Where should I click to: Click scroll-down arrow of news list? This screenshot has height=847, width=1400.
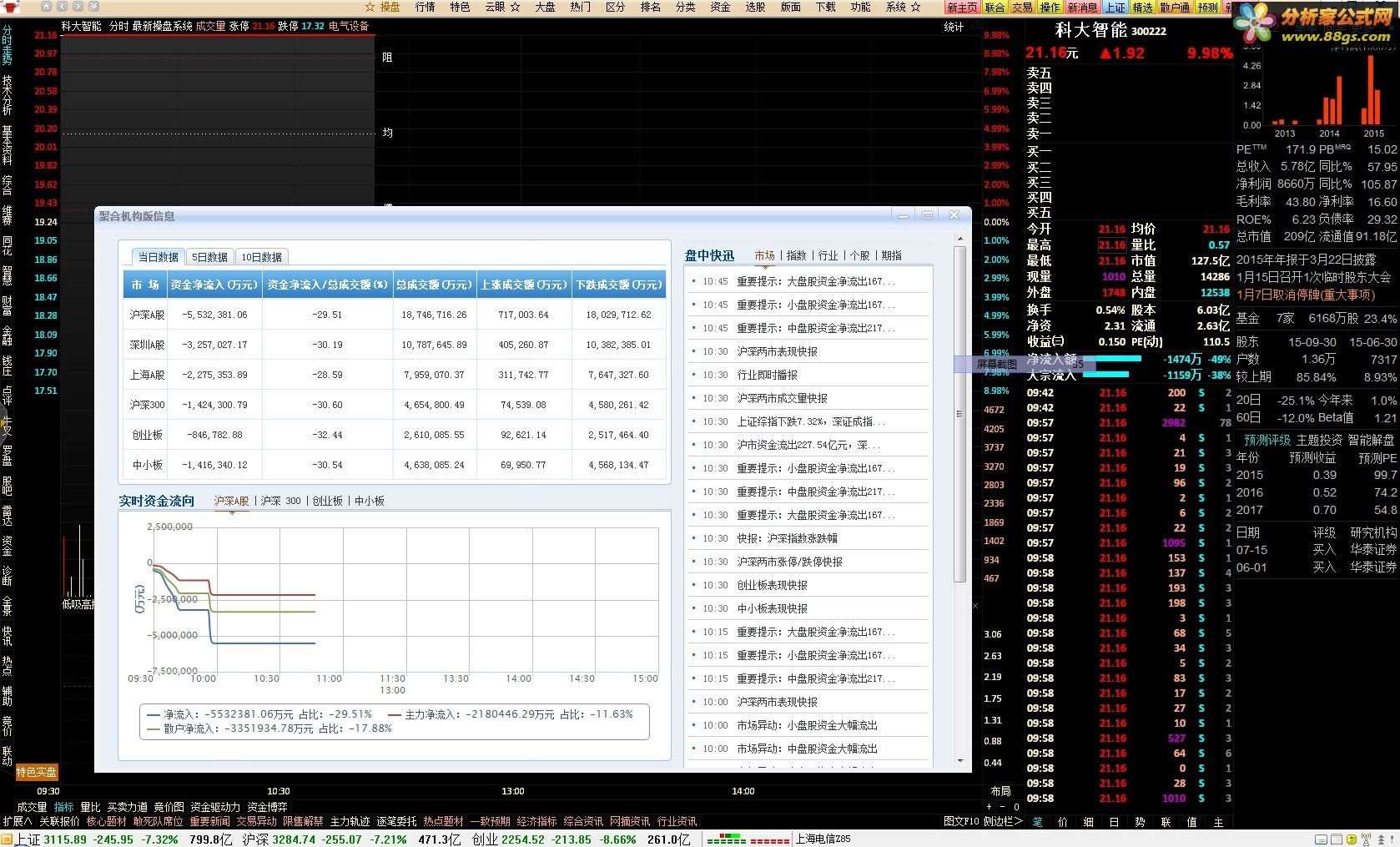point(959,760)
